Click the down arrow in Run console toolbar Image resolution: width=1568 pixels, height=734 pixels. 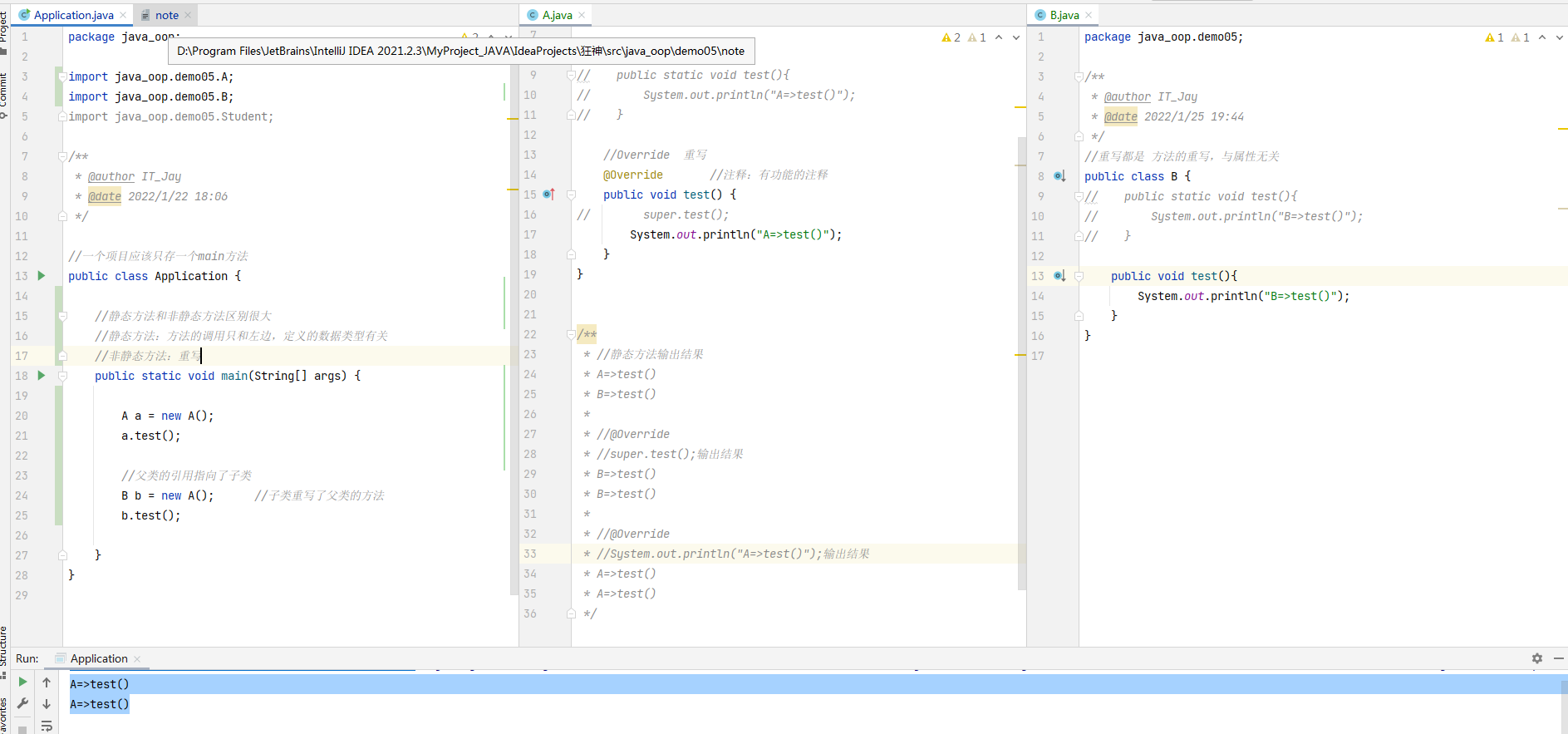(47, 704)
